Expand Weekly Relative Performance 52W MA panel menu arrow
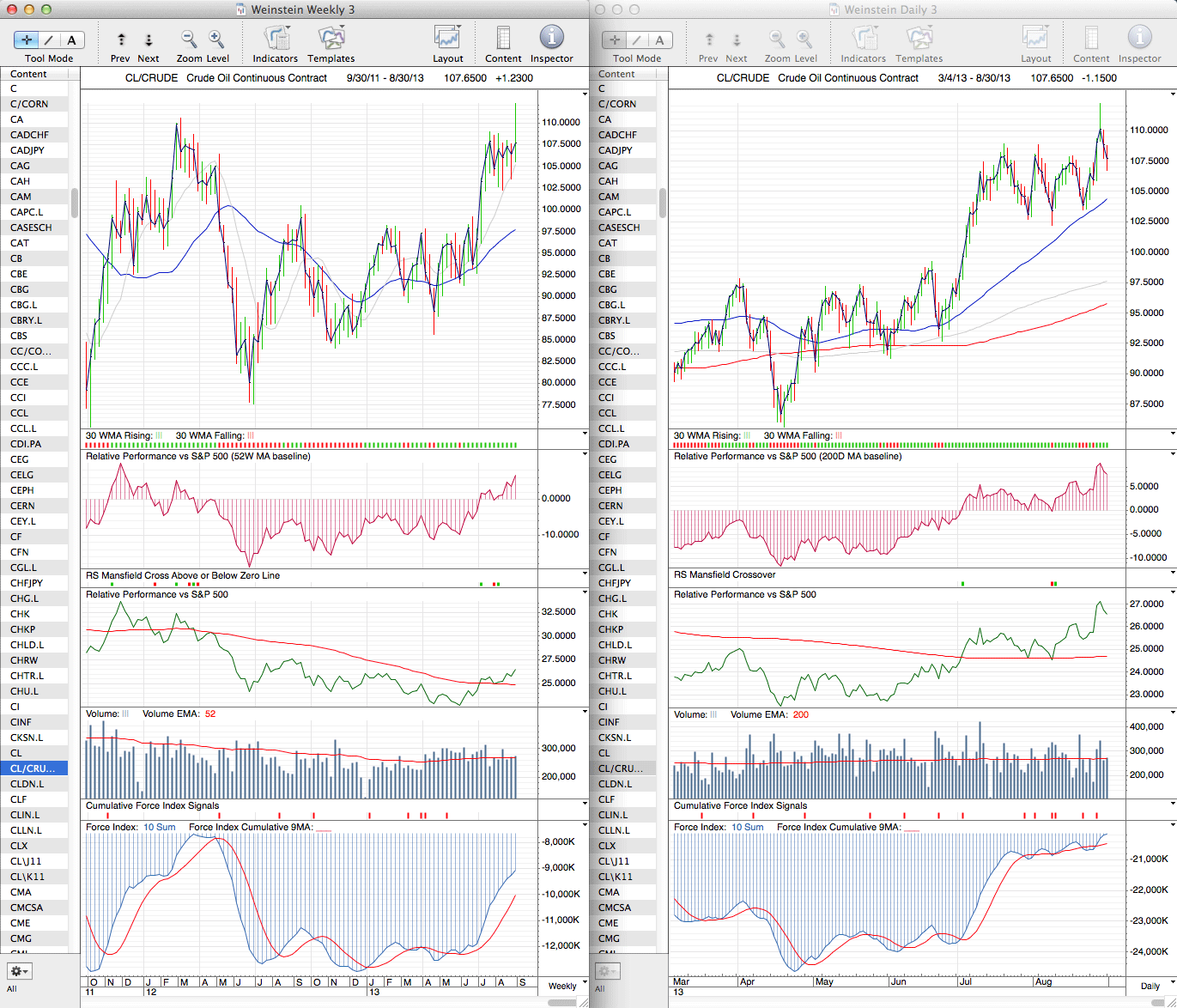1177x1008 pixels. [x=585, y=456]
